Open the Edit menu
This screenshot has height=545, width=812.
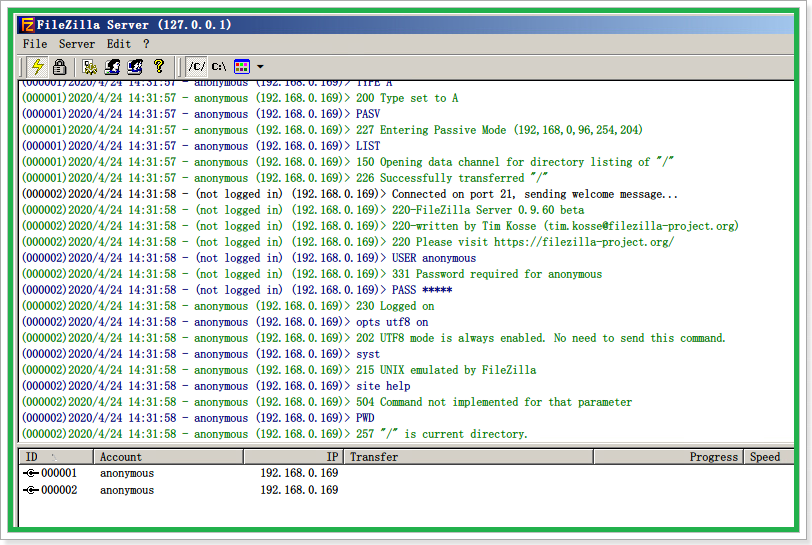[119, 44]
